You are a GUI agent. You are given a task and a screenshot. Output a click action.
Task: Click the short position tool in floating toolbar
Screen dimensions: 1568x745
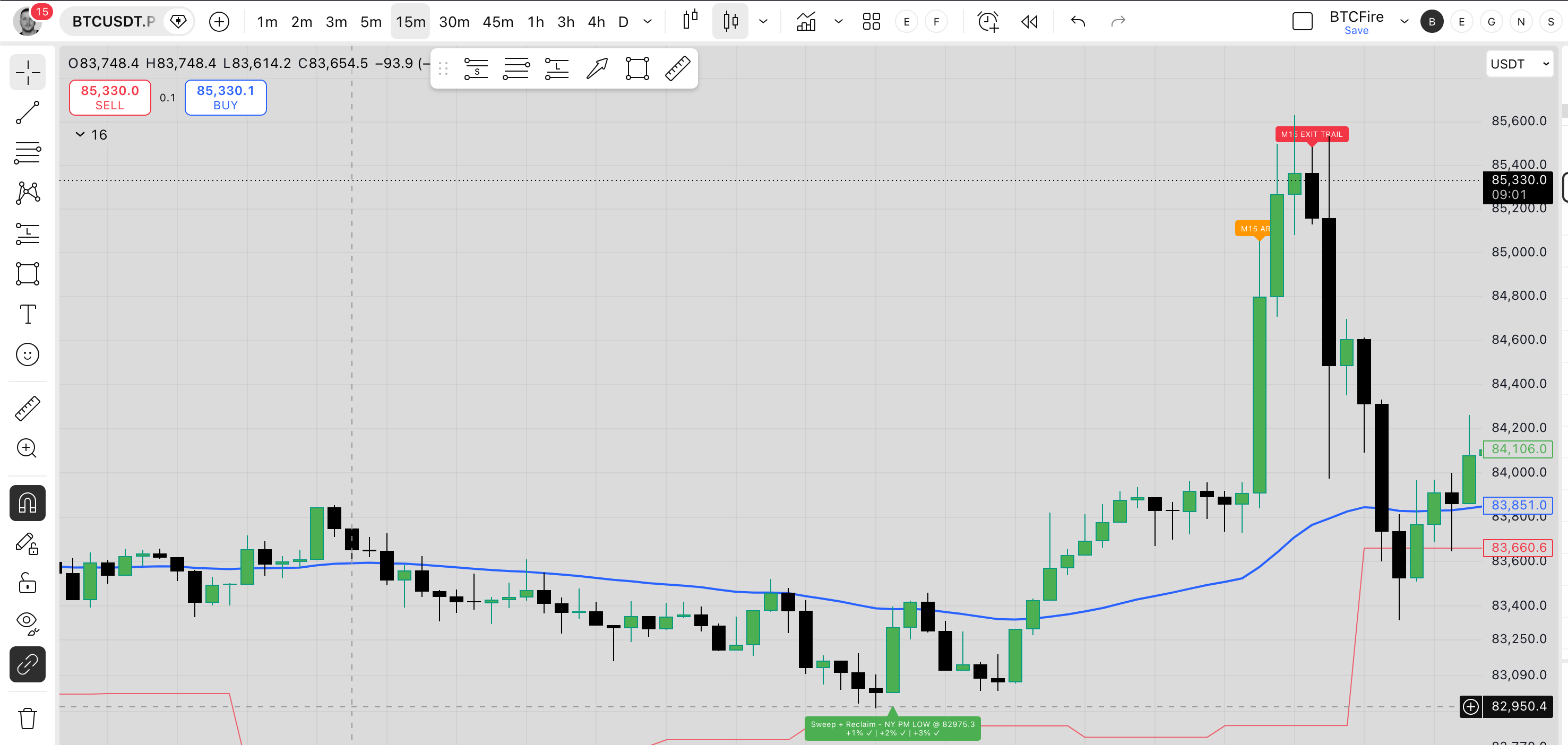476,68
